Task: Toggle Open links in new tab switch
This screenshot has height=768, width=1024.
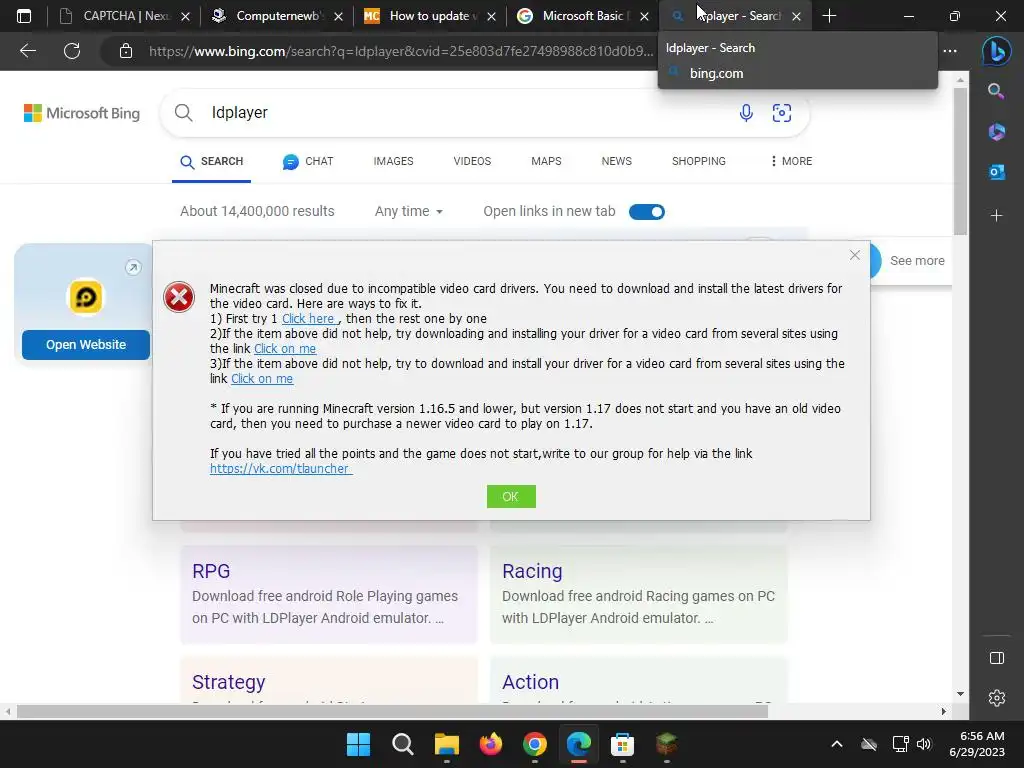Action: point(647,212)
